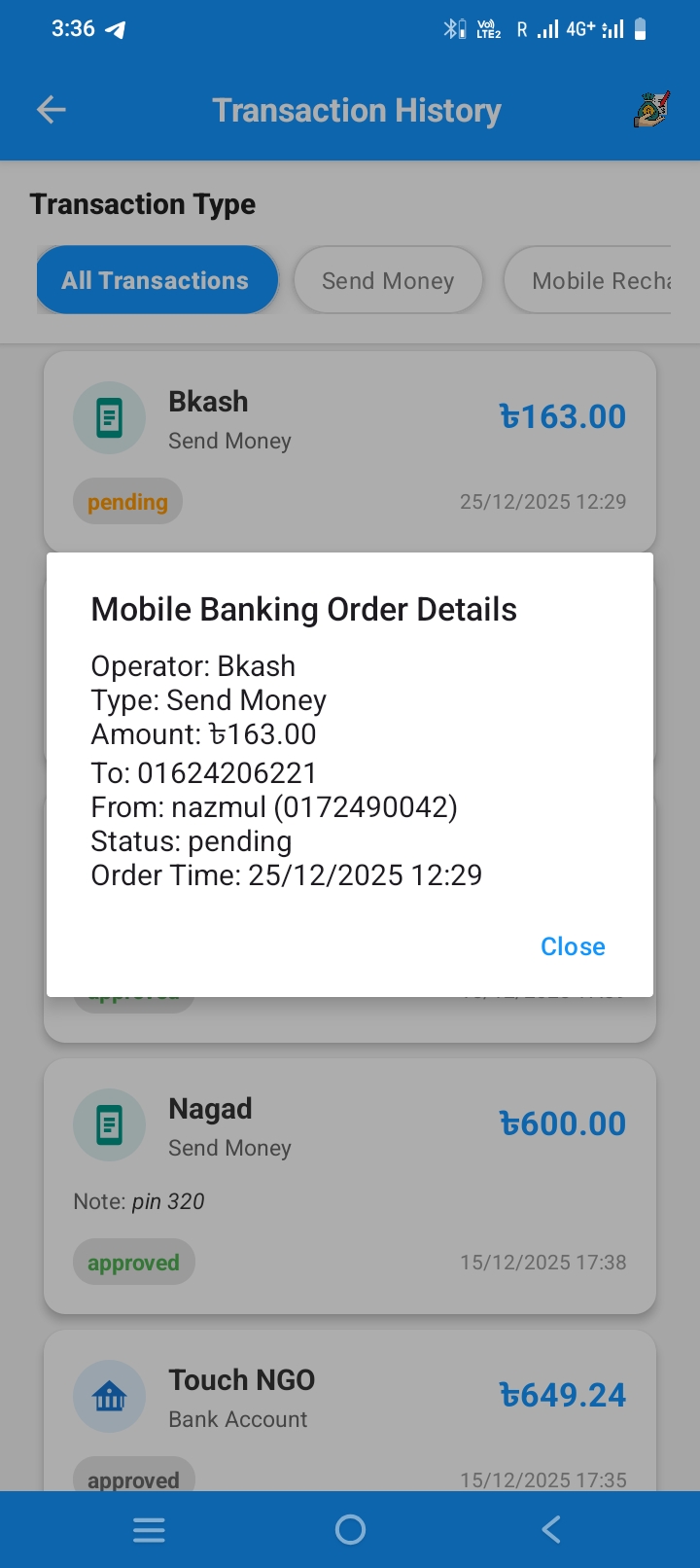Open Android recent apps menu button
700x1568 pixels.
click(x=149, y=1530)
